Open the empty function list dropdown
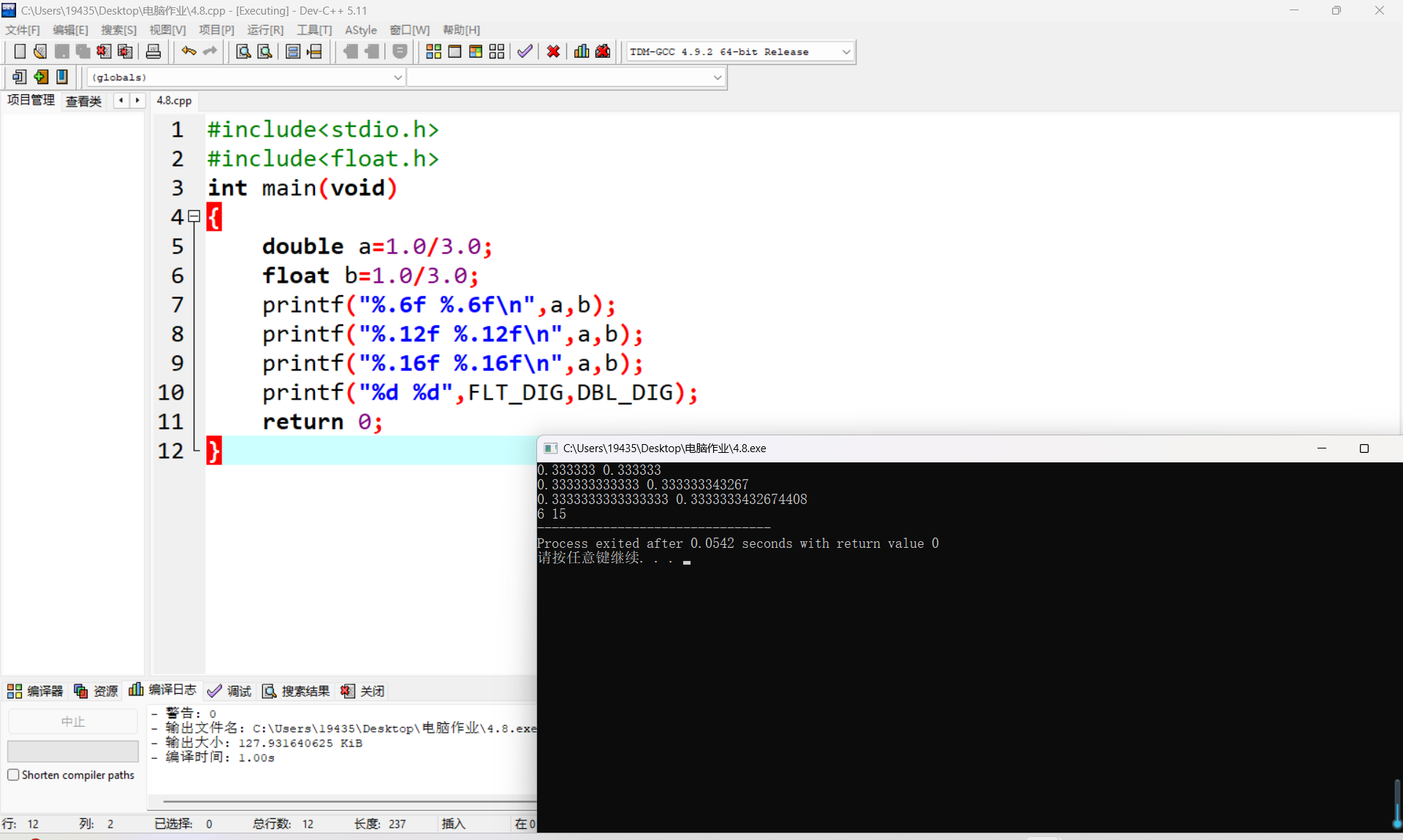The image size is (1403, 840). pyautogui.click(x=717, y=77)
